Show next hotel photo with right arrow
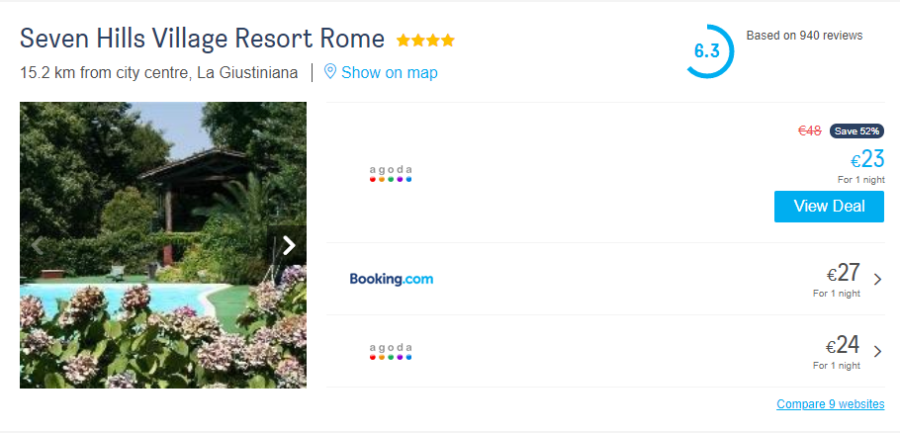The width and height of the screenshot is (900, 433). coord(289,245)
